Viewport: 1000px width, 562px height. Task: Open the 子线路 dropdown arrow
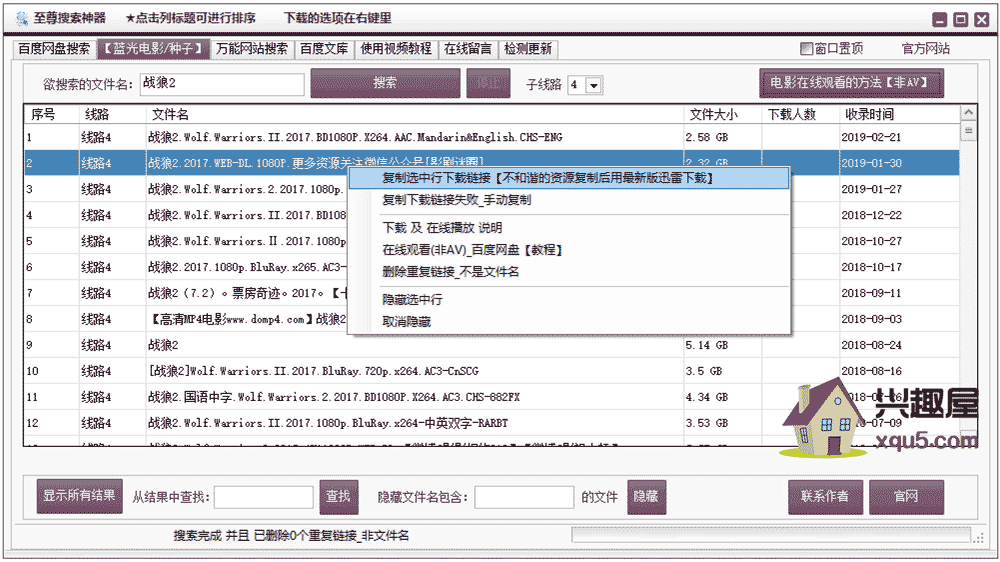coord(593,85)
